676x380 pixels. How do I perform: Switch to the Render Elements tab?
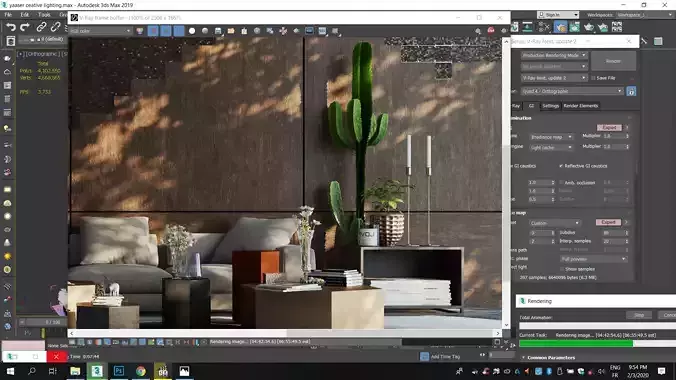pyautogui.click(x=581, y=106)
